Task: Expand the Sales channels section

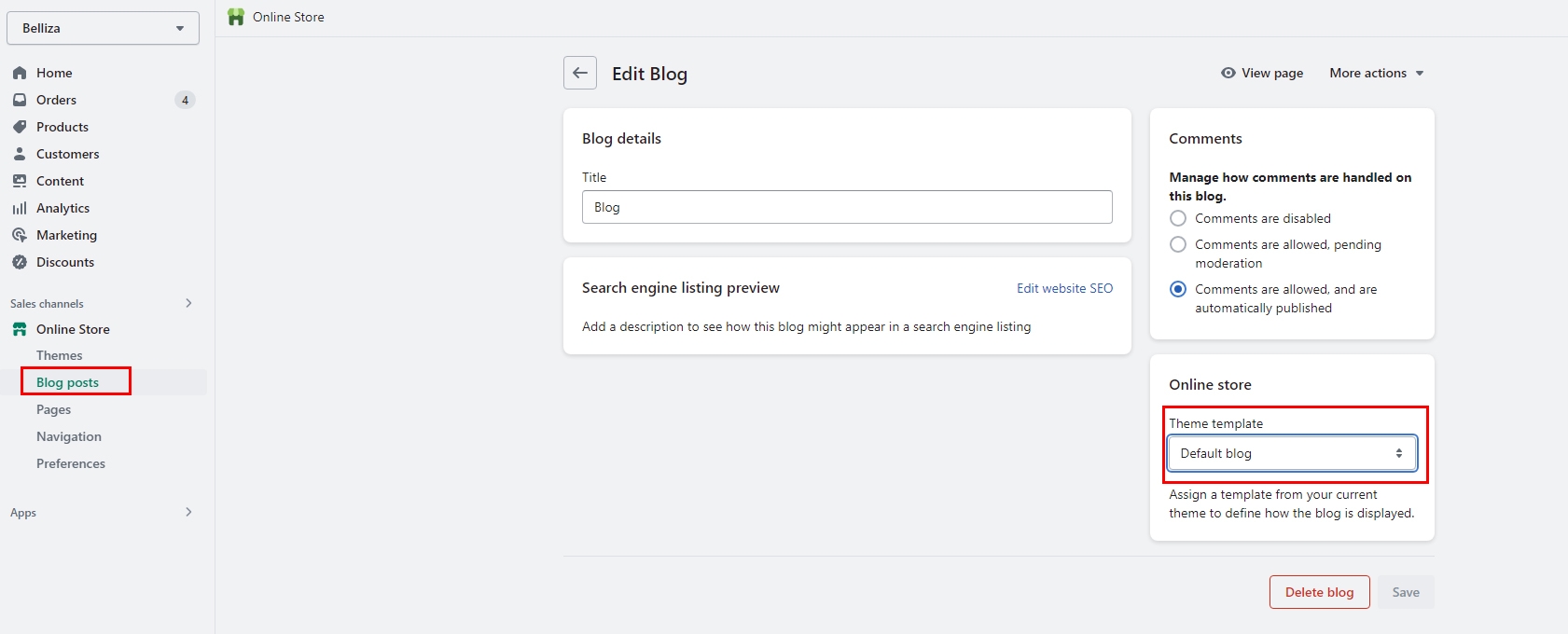Action: 188,303
